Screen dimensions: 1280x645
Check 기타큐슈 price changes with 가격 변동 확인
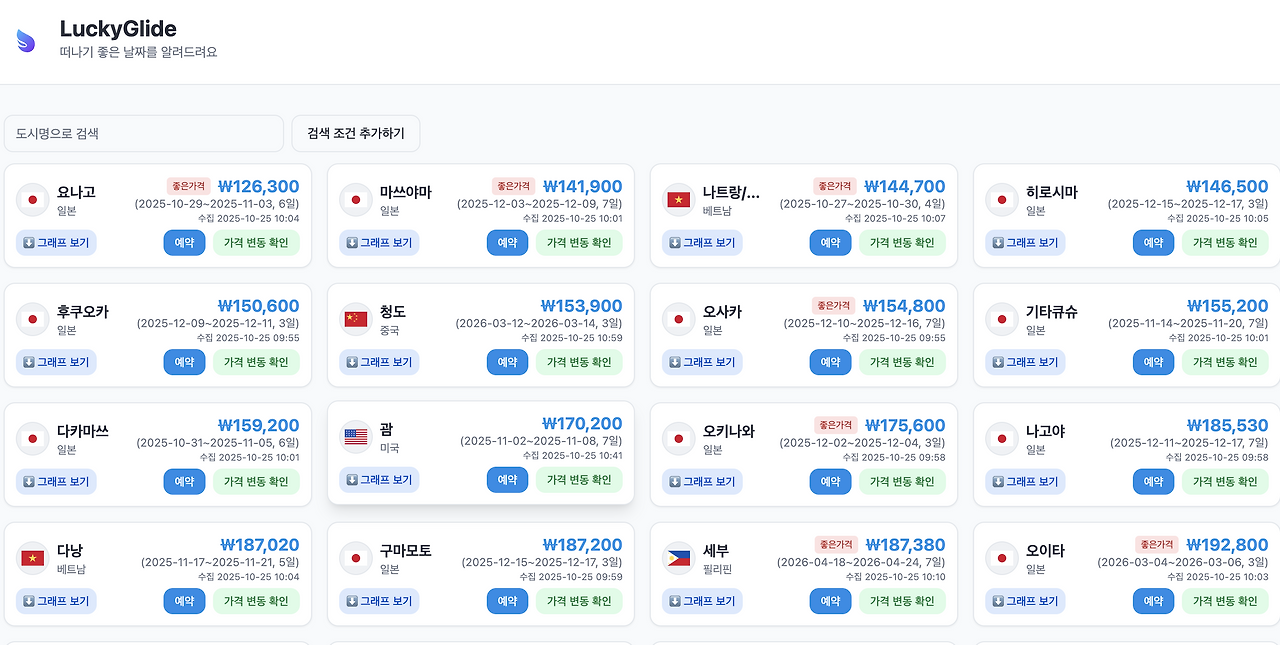tap(1226, 361)
